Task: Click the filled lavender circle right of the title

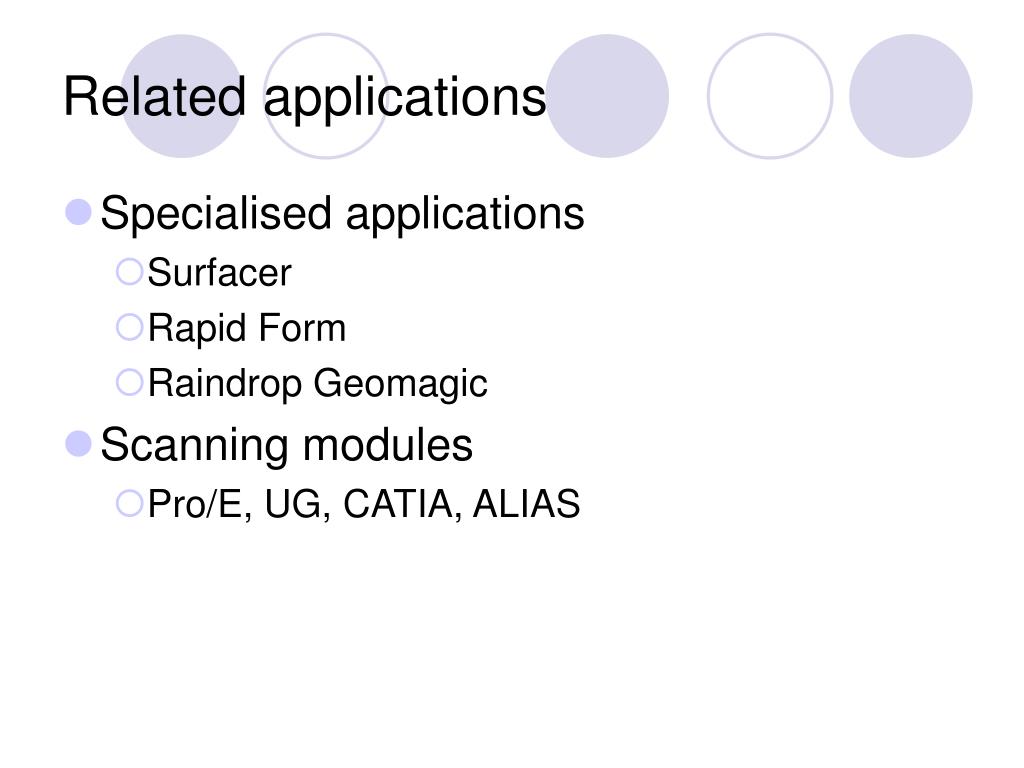Action: 607,96
